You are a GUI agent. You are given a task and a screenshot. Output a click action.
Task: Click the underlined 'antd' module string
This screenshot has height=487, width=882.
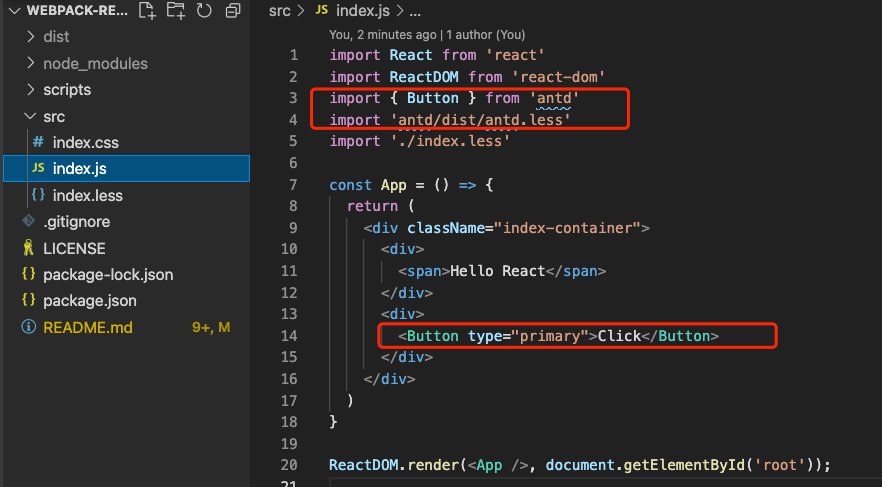pos(554,98)
